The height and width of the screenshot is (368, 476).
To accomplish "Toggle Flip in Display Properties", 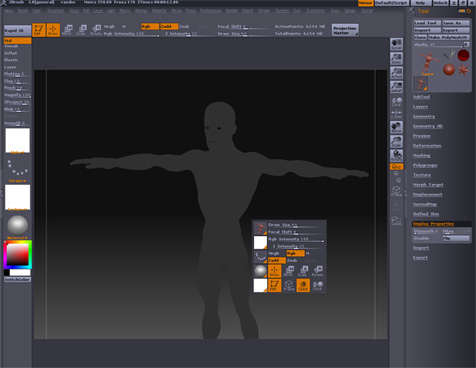I will (x=455, y=238).
